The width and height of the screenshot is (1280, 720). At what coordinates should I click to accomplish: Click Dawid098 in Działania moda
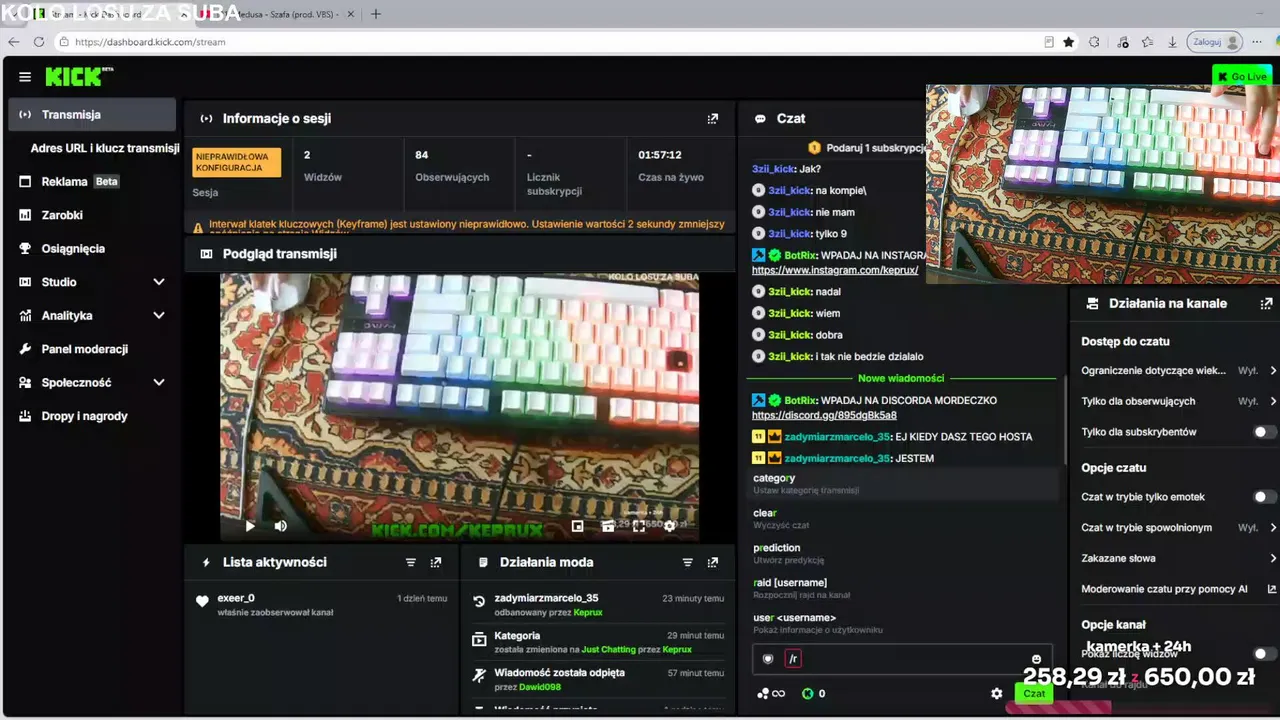539,687
